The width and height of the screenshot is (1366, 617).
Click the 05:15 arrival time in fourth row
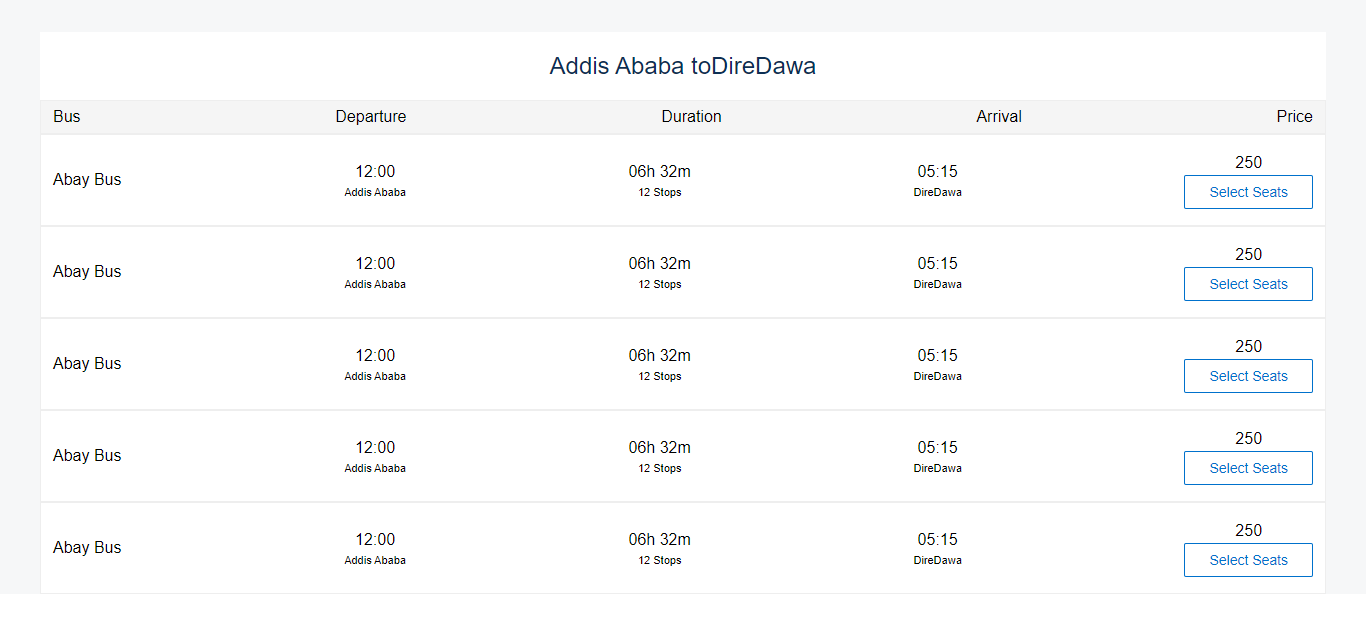click(x=938, y=448)
